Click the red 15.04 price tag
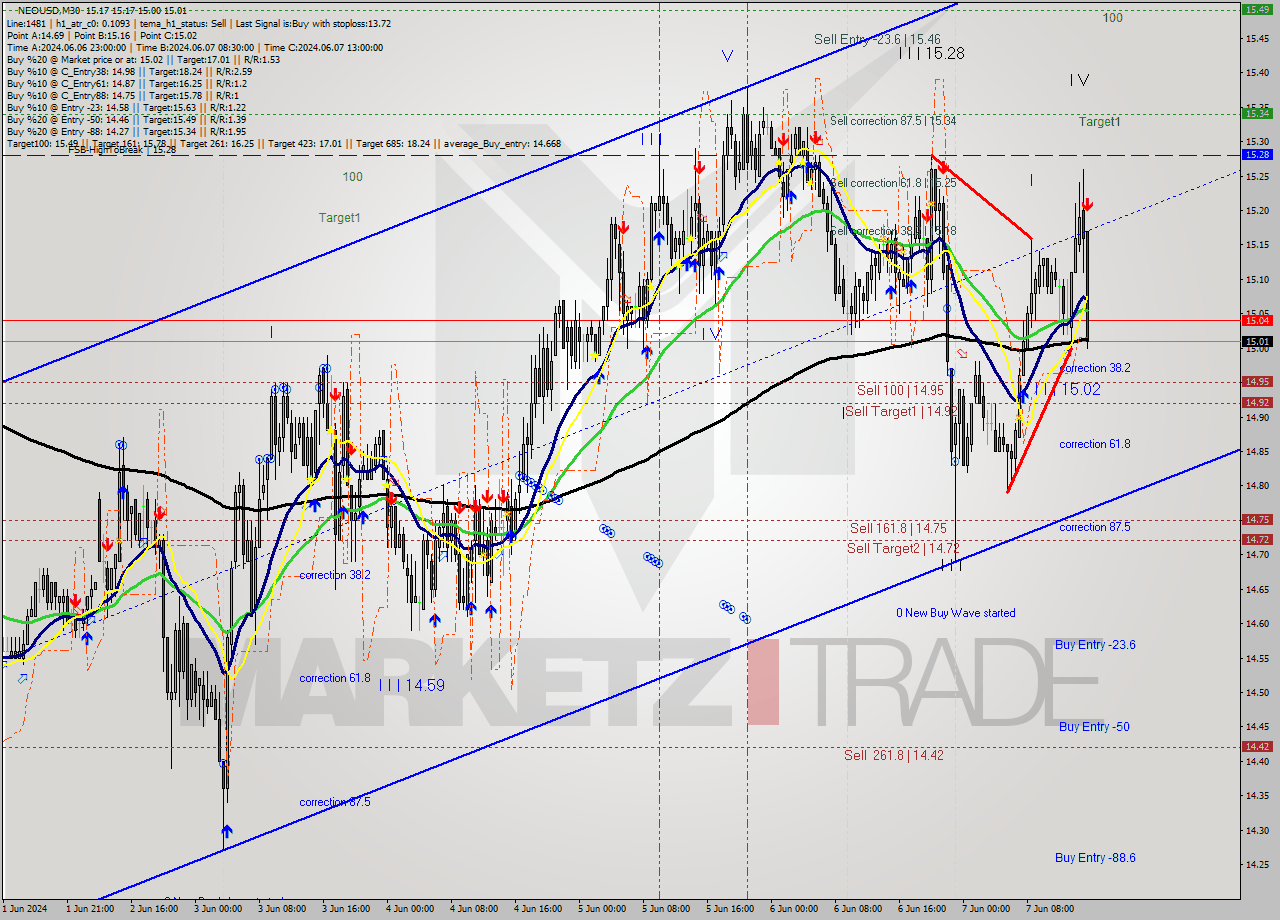 pos(1256,320)
